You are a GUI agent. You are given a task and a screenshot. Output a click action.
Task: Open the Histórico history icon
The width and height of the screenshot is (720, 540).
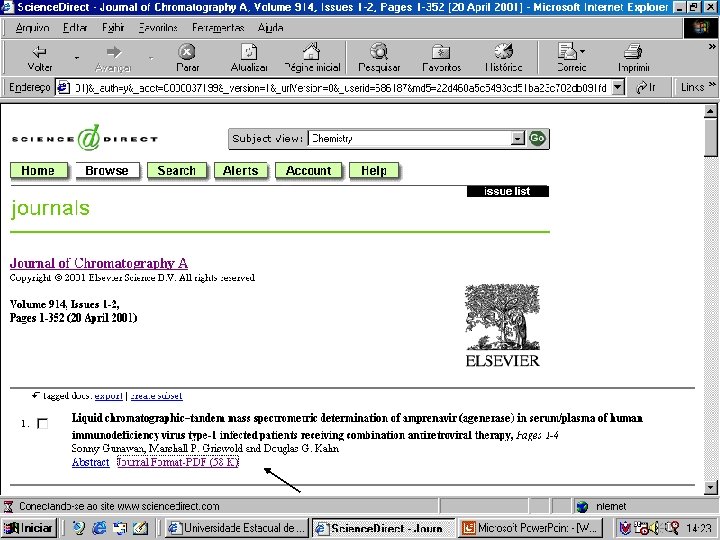pyautogui.click(x=504, y=51)
